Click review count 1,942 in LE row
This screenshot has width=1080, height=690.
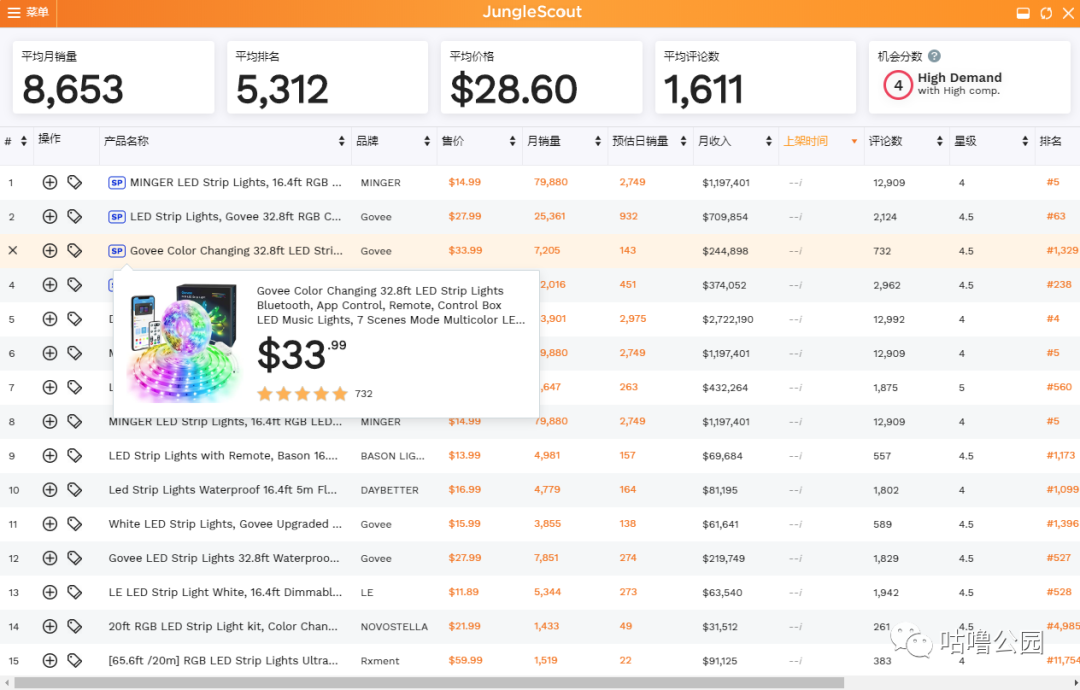[885, 592]
